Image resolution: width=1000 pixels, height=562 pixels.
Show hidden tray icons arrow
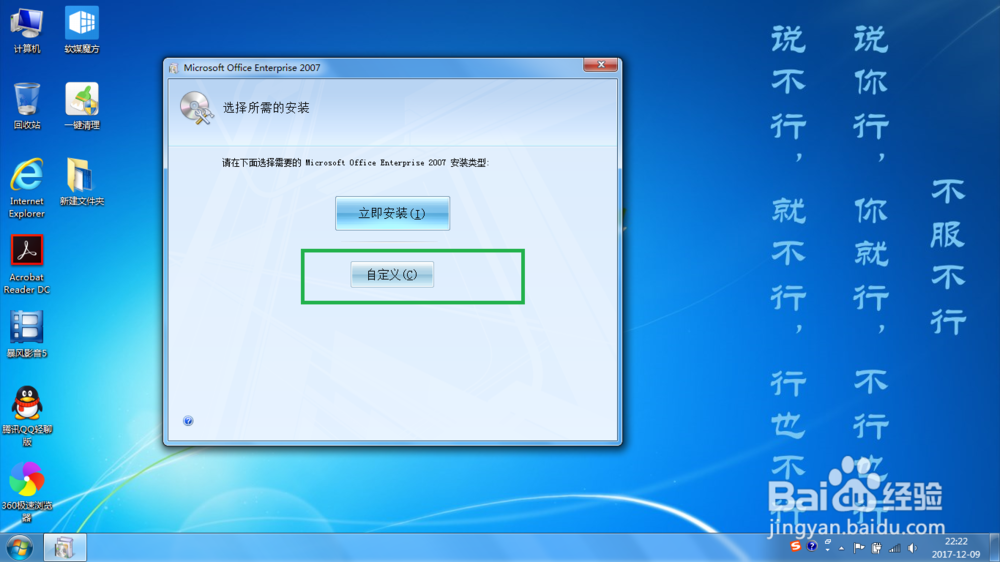pos(842,548)
